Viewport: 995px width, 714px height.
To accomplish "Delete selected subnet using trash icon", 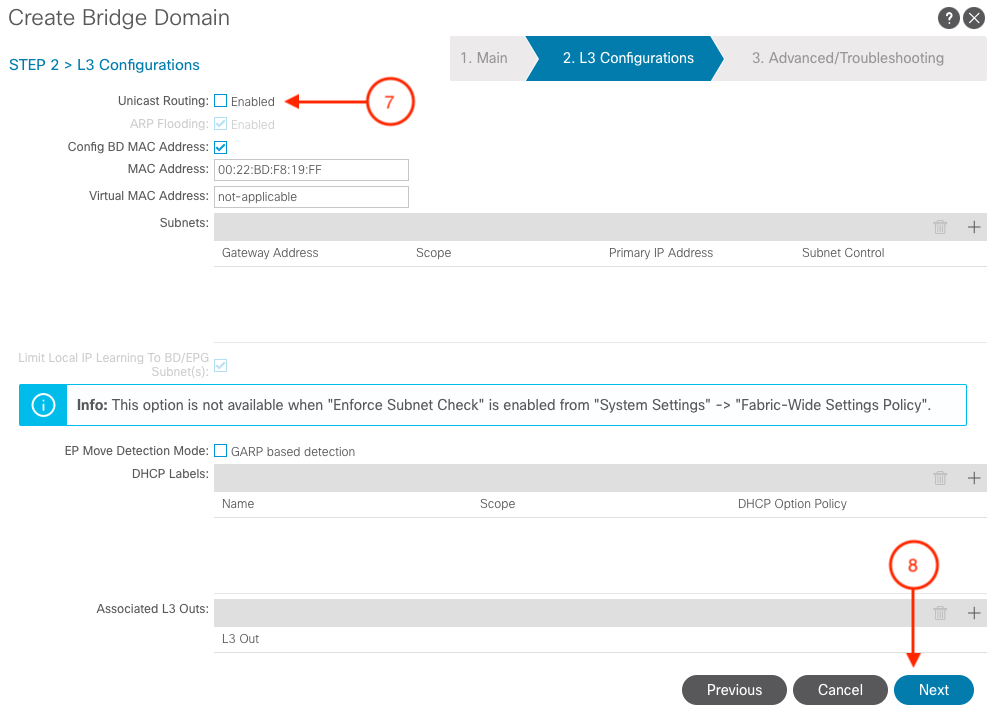I will click(940, 227).
